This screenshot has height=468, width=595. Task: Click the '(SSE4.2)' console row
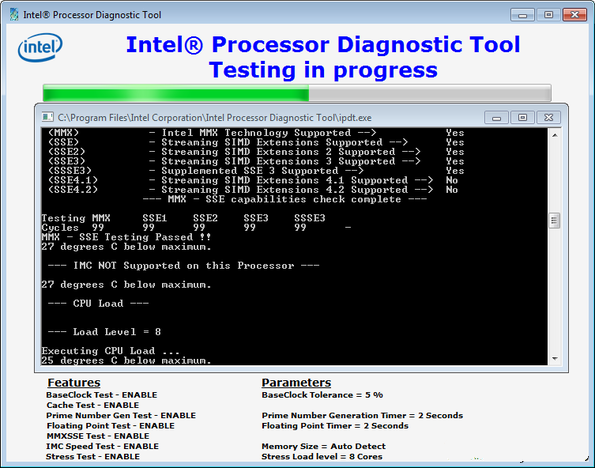(x=253, y=189)
